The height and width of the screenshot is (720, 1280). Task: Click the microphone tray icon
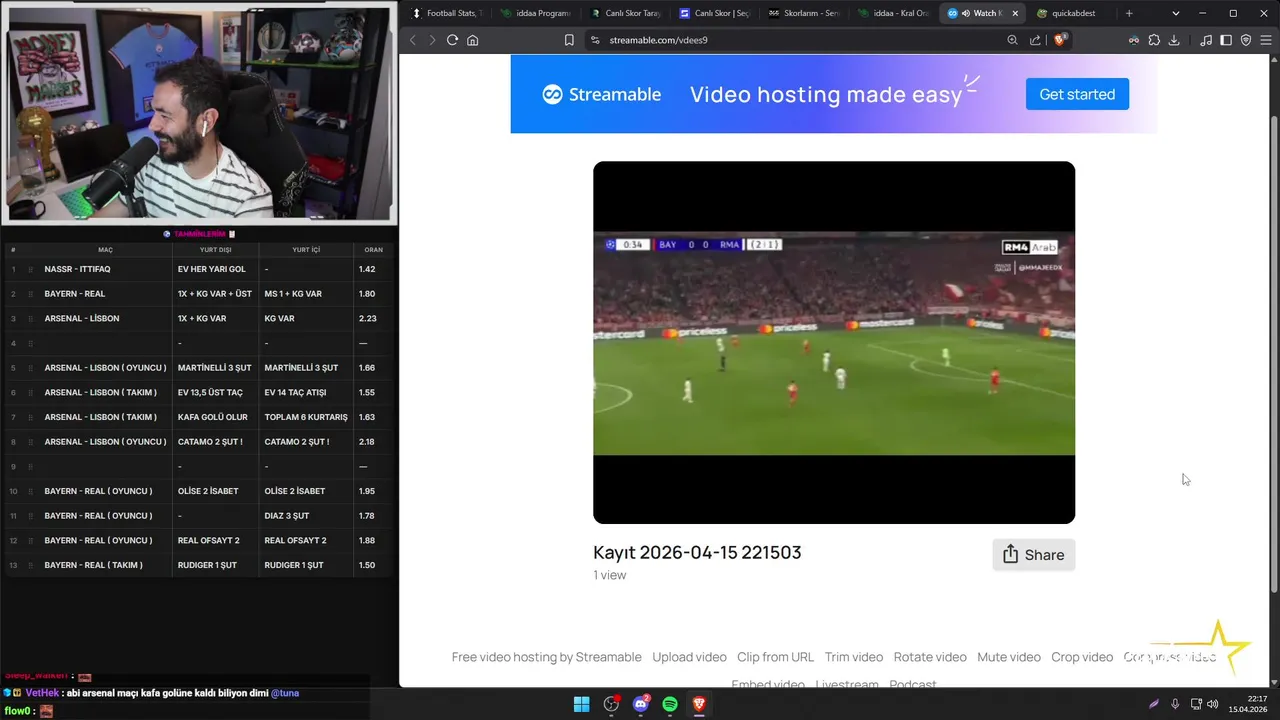pyautogui.click(x=1175, y=704)
